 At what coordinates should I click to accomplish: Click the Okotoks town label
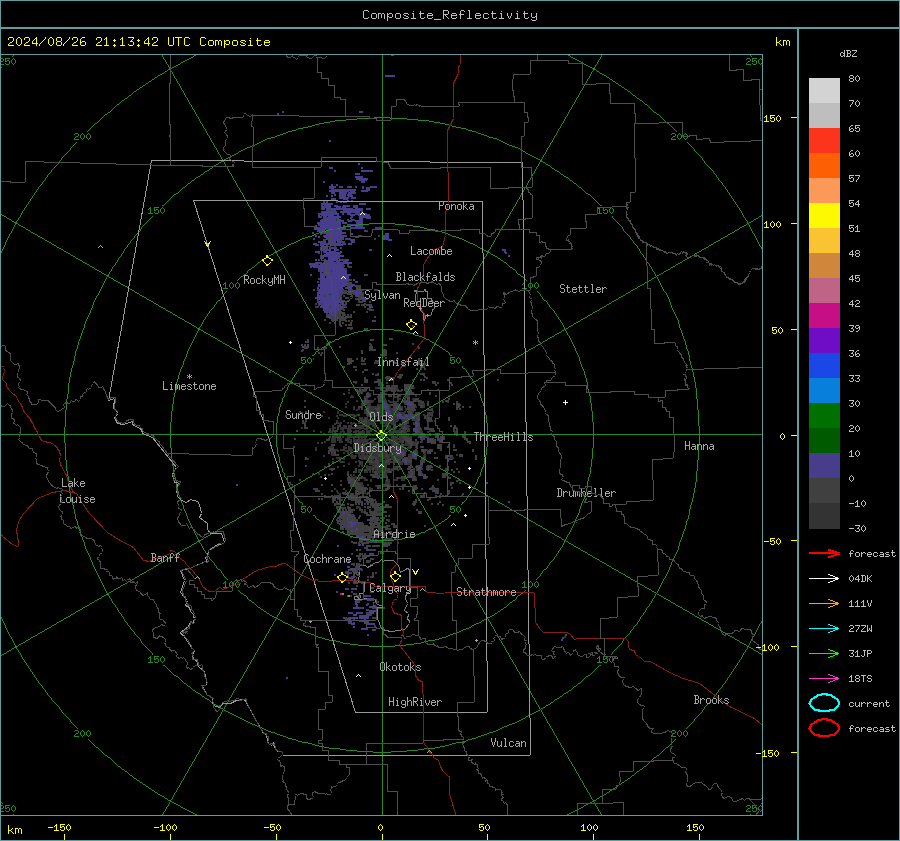(x=400, y=667)
